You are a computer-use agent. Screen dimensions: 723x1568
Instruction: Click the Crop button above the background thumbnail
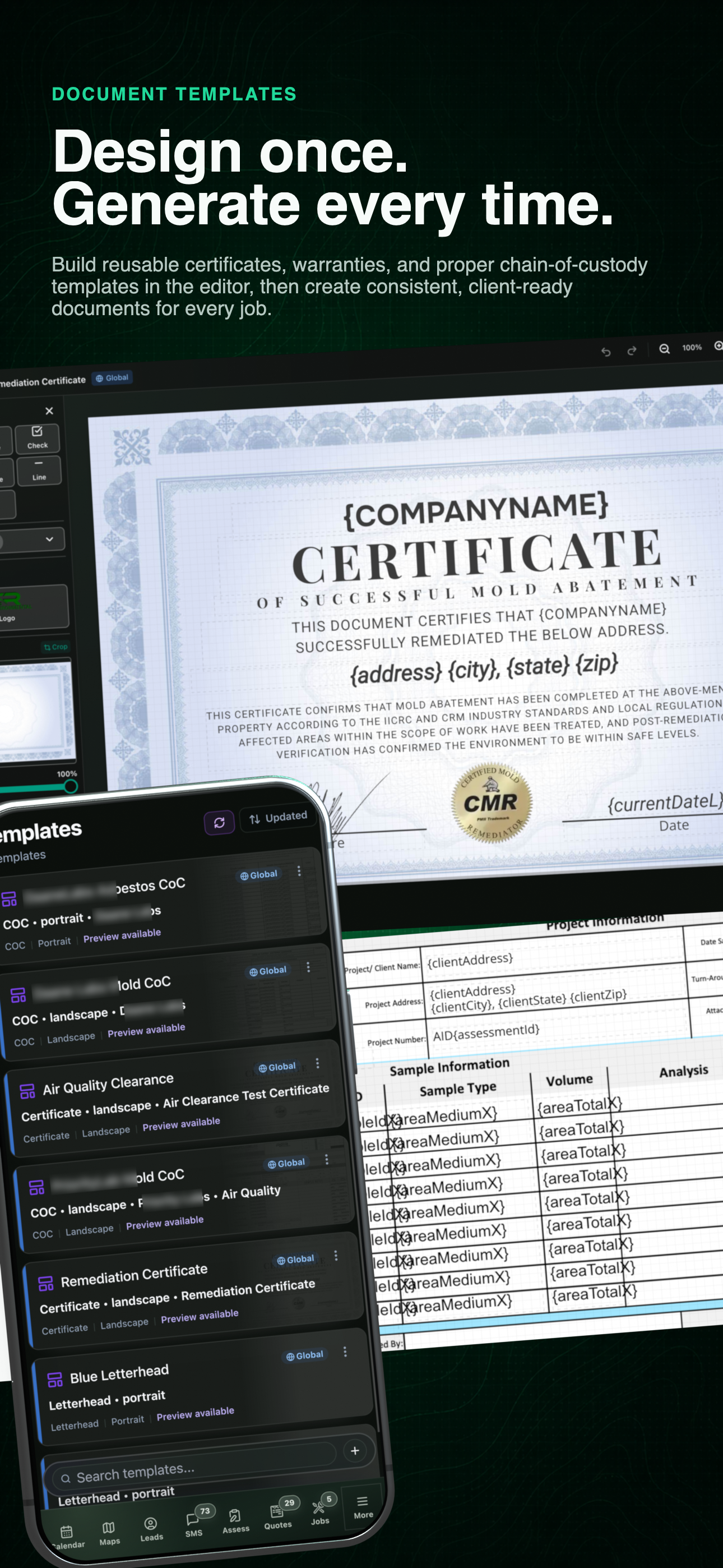tap(55, 647)
